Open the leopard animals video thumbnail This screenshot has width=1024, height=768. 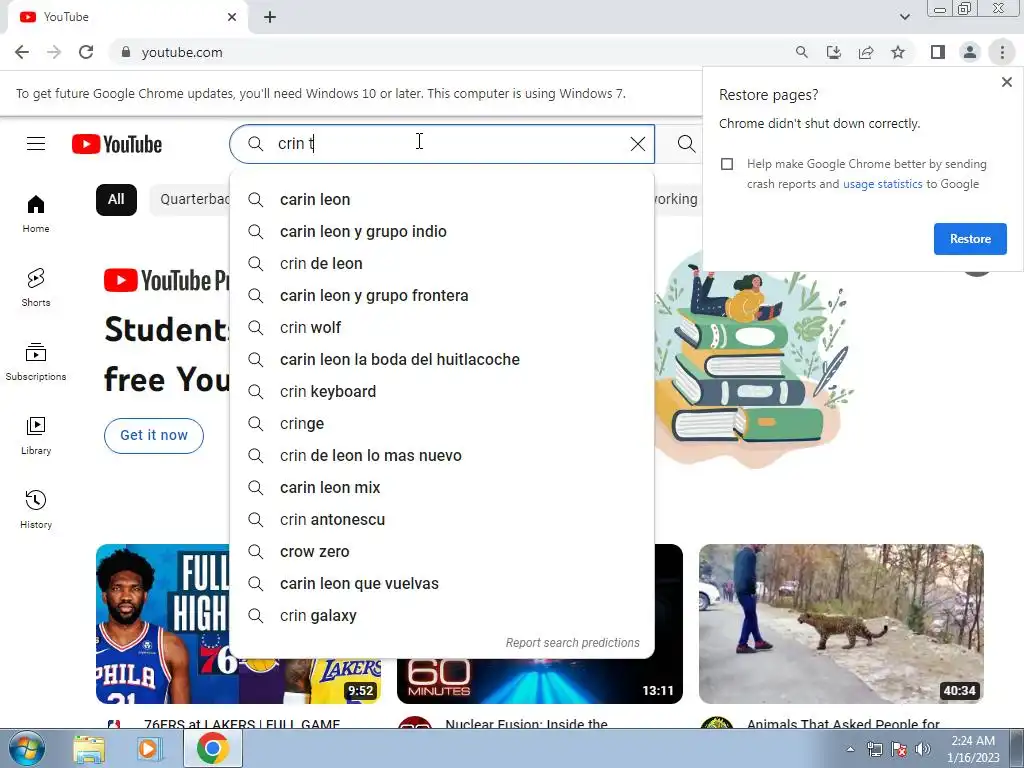tap(841, 624)
